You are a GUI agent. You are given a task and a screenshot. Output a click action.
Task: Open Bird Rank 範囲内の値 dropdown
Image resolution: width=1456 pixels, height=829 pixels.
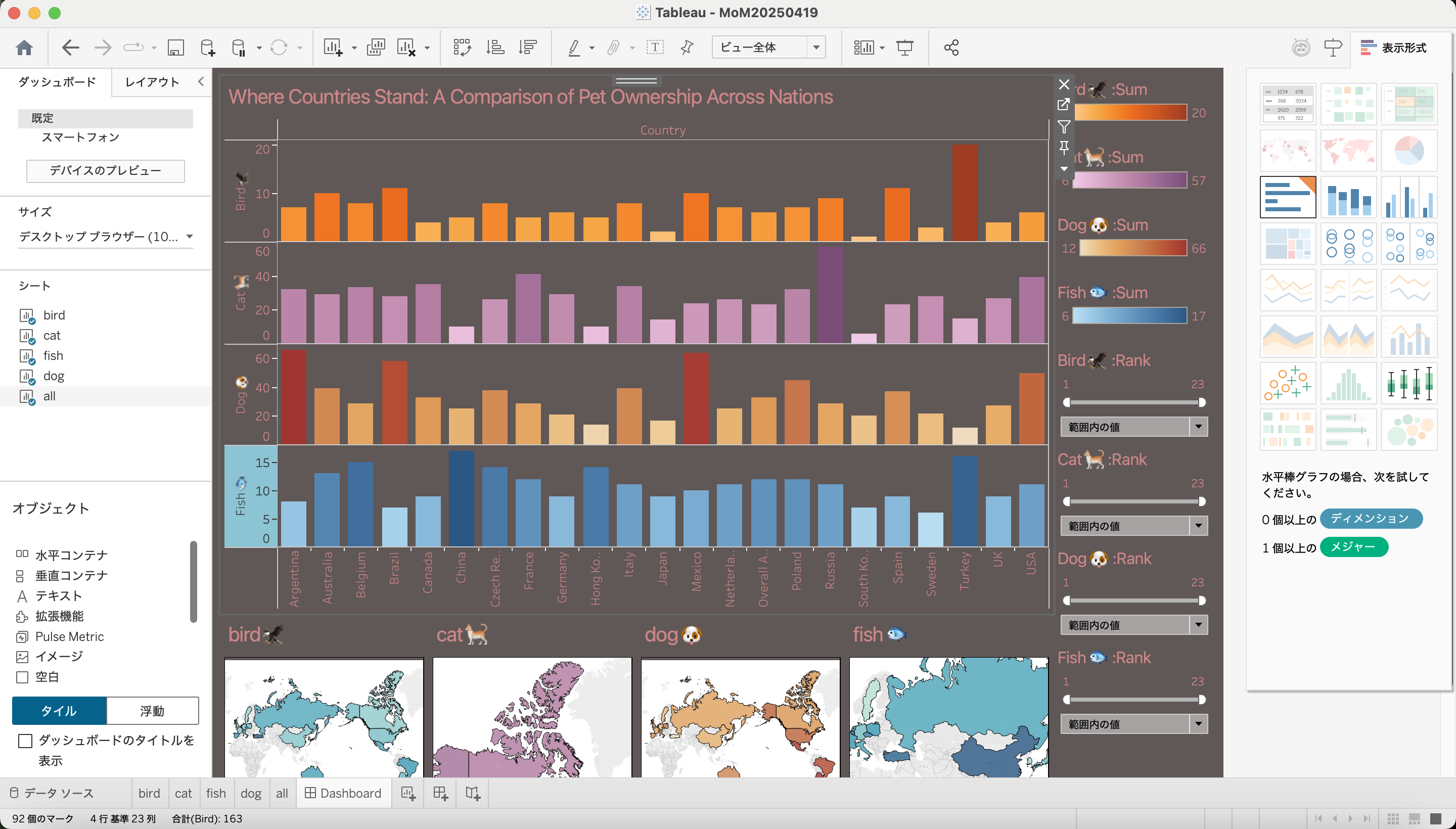coord(1134,427)
